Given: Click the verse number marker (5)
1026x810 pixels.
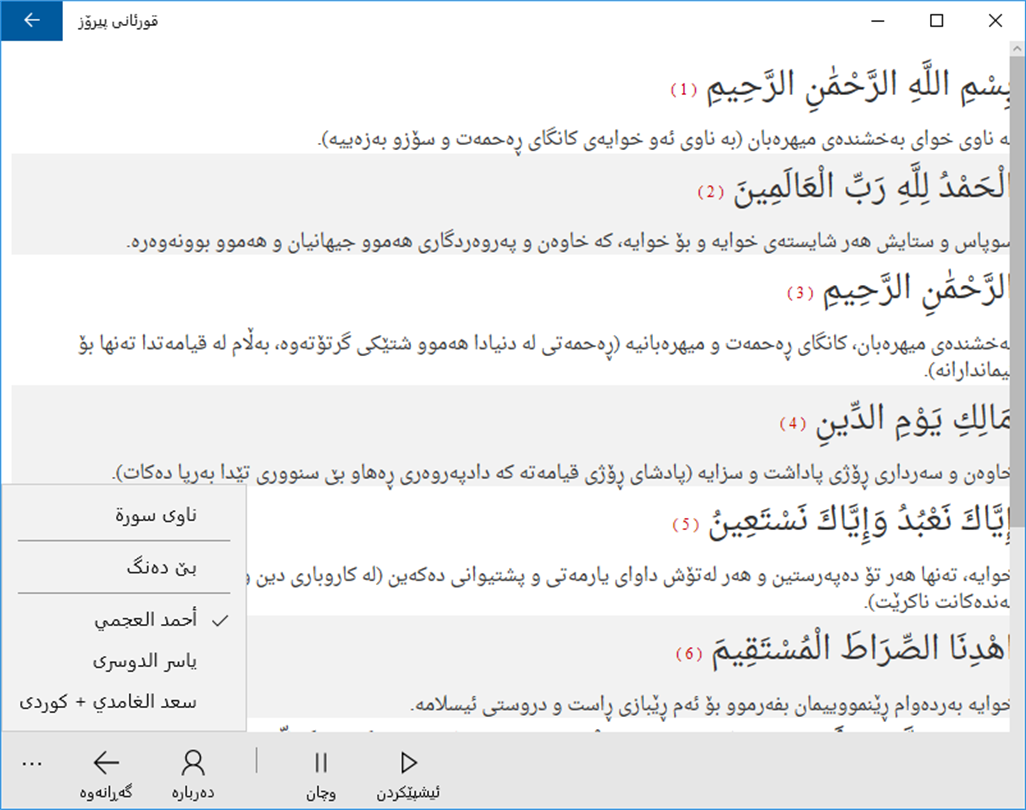Looking at the screenshot, I should pyautogui.click(x=686, y=525).
